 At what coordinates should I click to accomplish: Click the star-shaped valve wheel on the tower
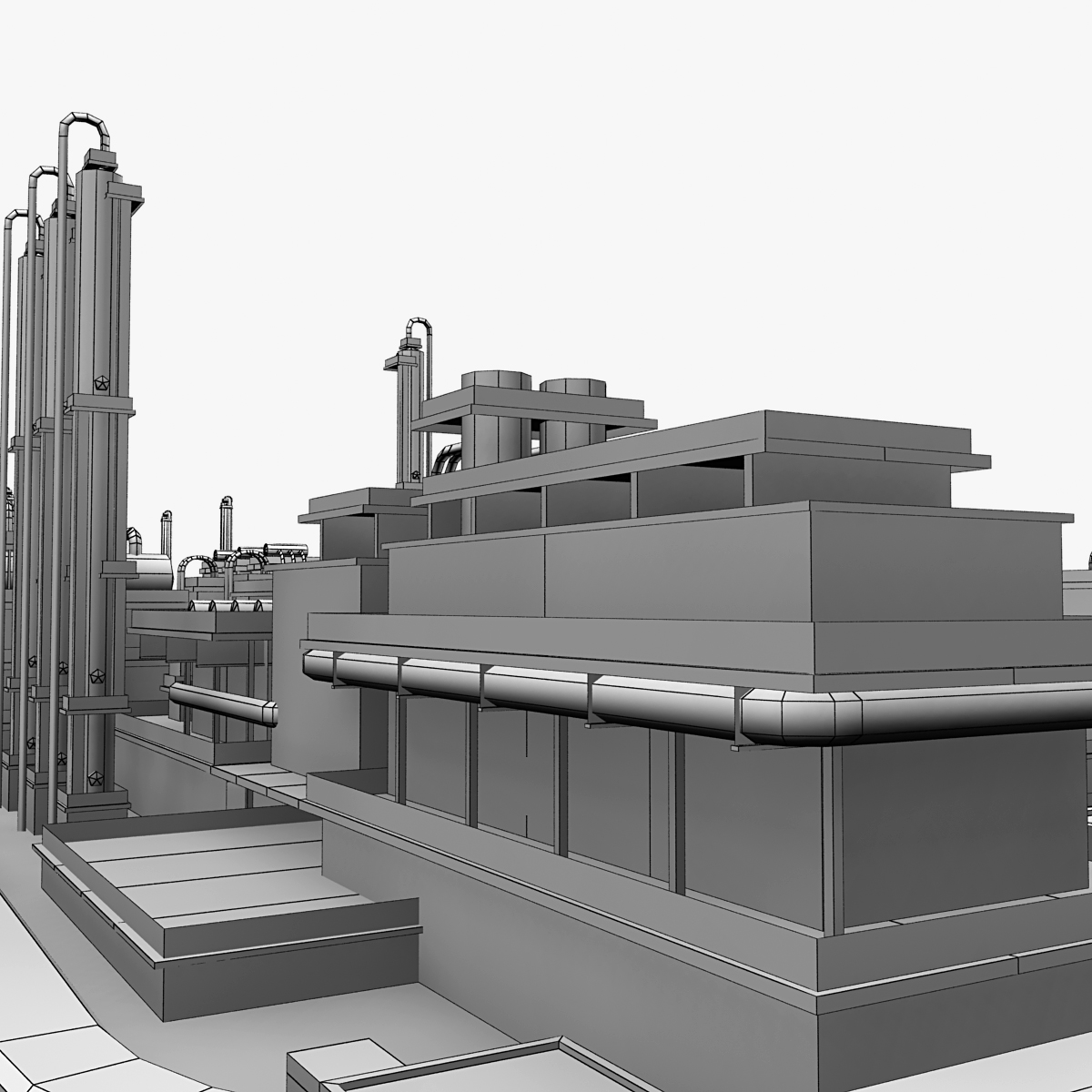pyautogui.click(x=102, y=383)
